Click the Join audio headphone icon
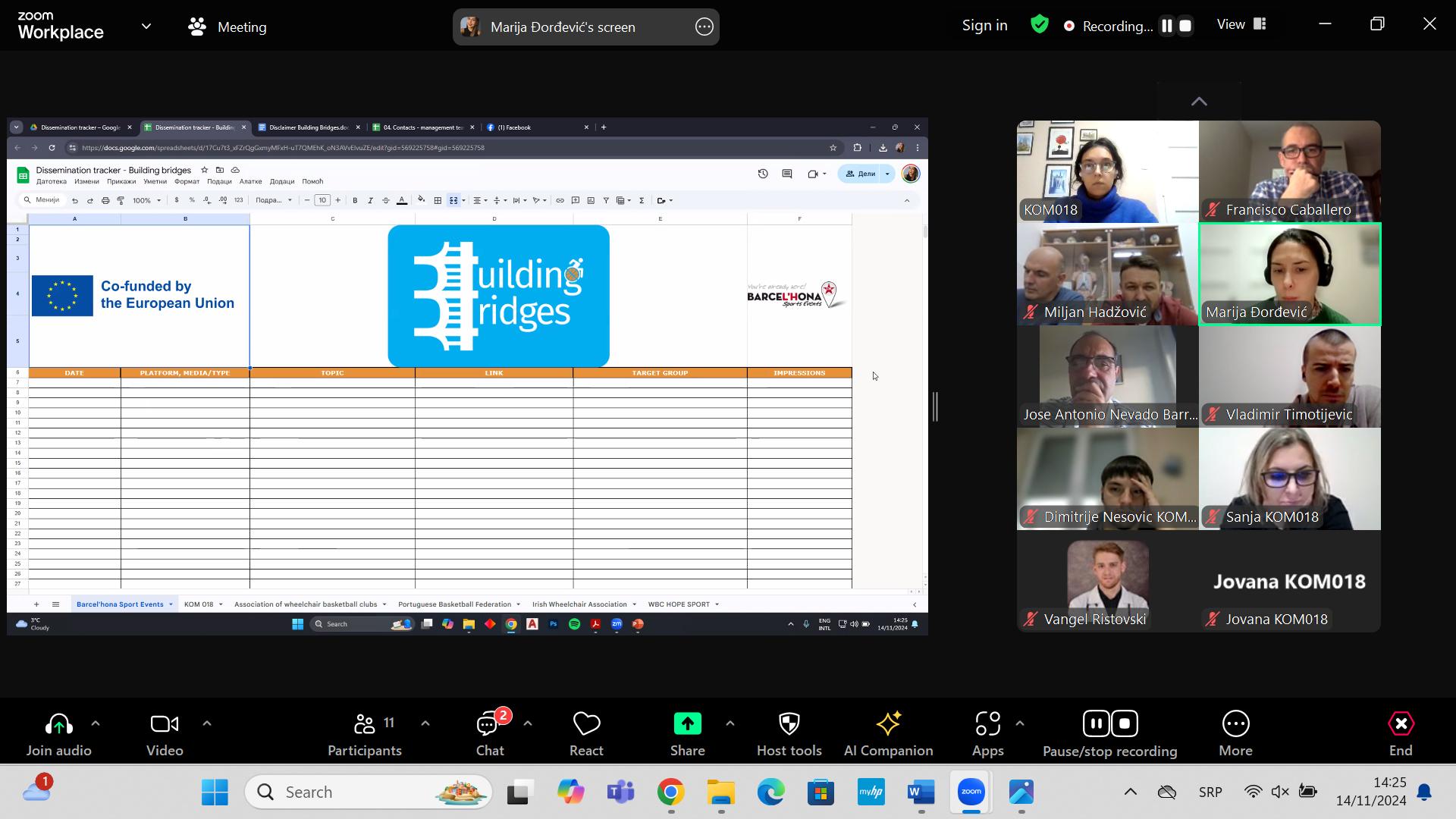The height and width of the screenshot is (819, 1456). 59,724
